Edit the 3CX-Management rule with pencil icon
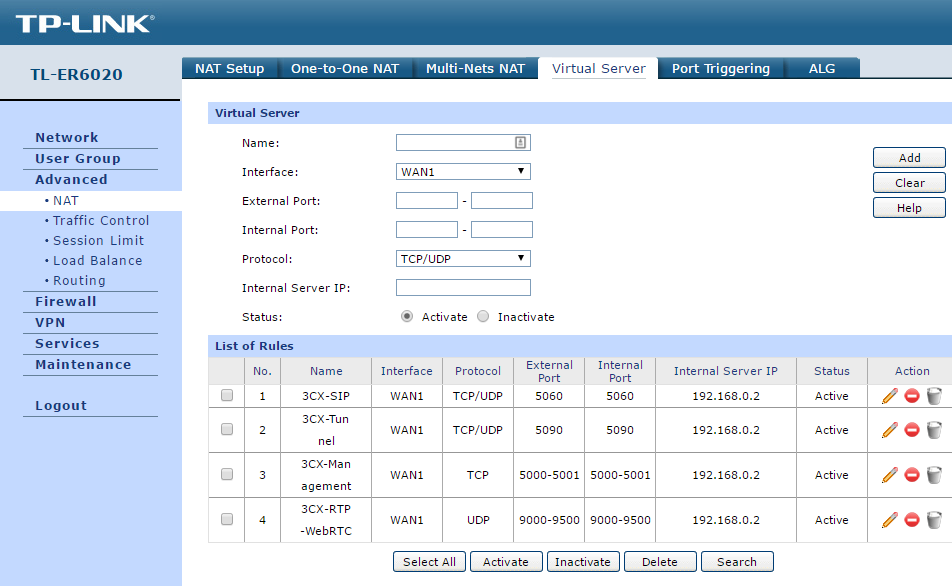952x586 pixels. pos(889,475)
